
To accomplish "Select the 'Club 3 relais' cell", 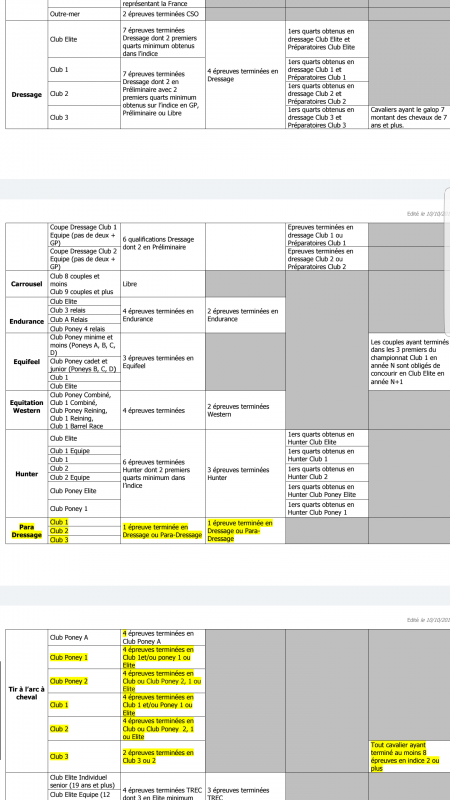I will pos(84,310).
